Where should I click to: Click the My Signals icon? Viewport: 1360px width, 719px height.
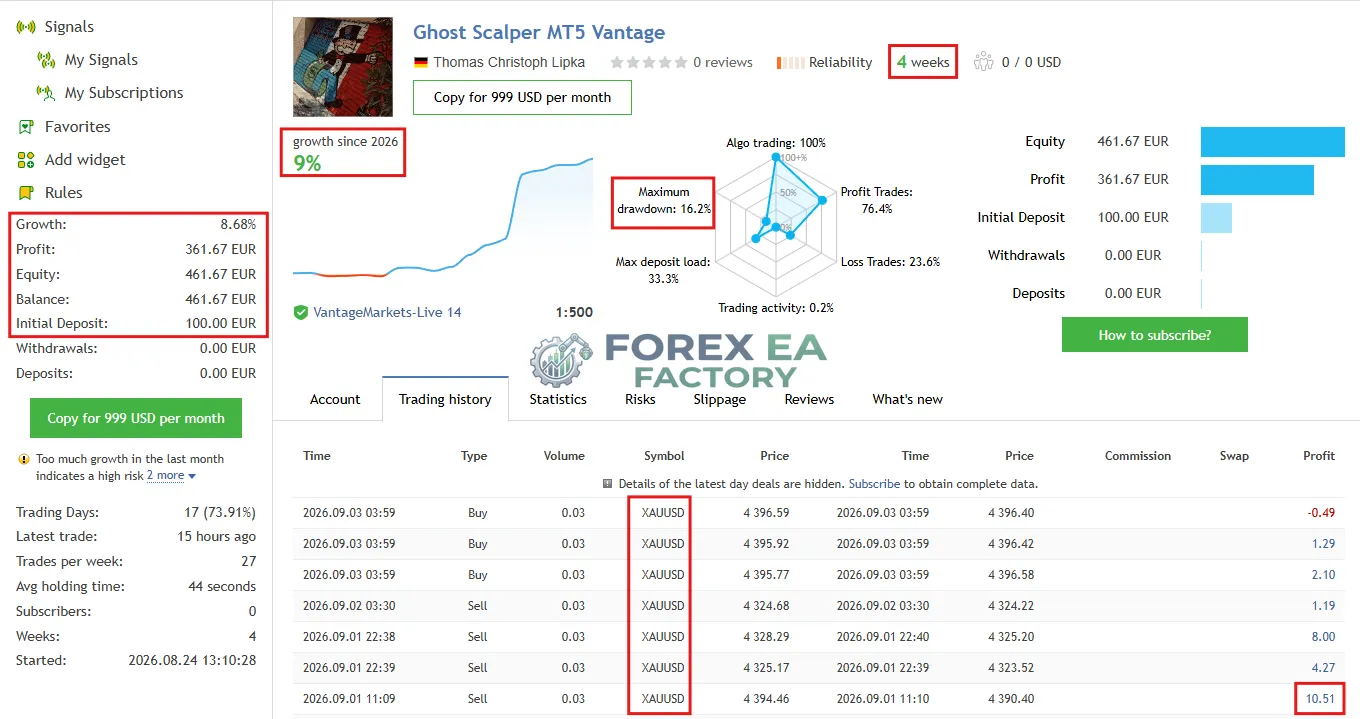click(x=46, y=60)
